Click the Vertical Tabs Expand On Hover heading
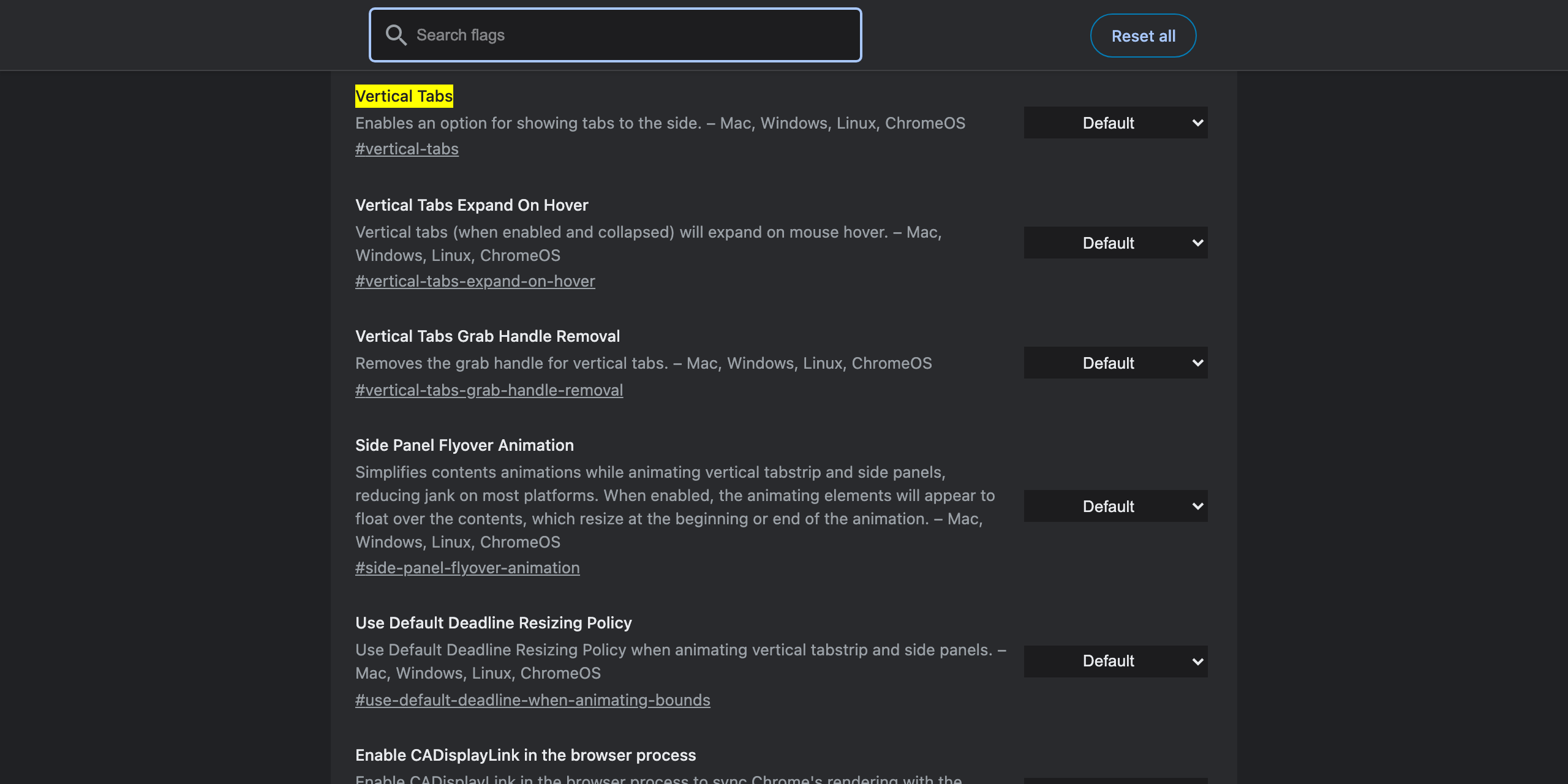 coord(472,205)
